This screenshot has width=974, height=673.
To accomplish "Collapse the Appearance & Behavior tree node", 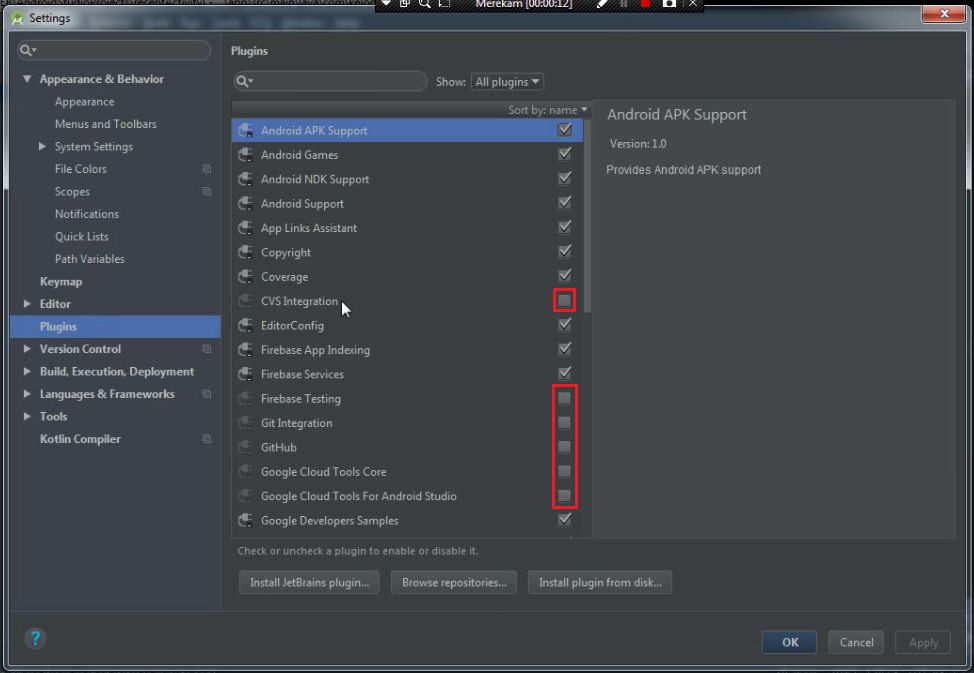I will click(x=27, y=79).
